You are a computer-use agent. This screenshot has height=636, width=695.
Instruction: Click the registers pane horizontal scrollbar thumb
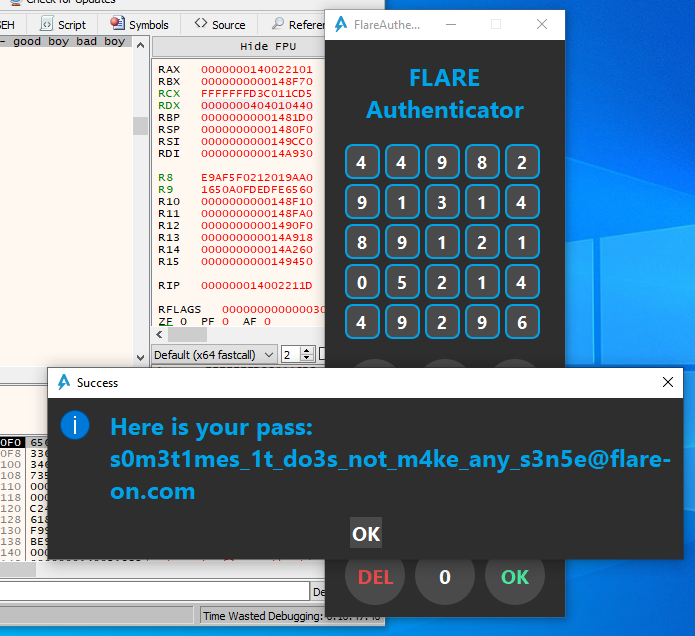[187, 335]
